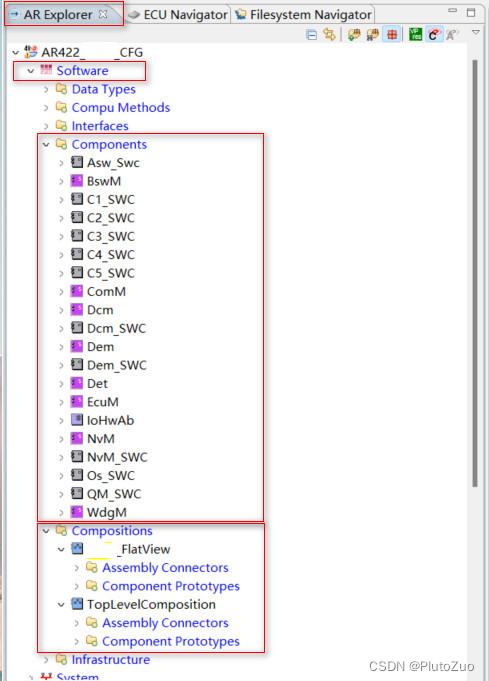Click the IoHwAb component icon

[77, 420]
